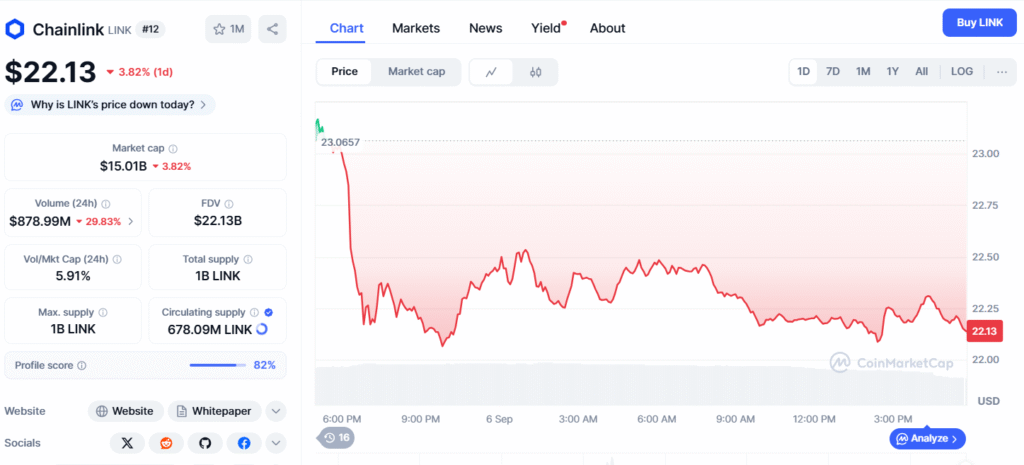Click the $22.13B FDV value

[218, 221]
